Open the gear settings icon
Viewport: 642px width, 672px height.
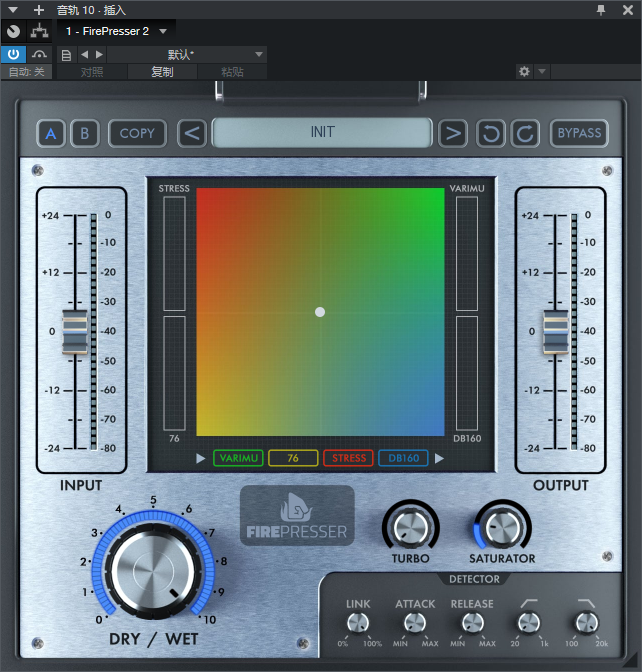click(x=525, y=71)
